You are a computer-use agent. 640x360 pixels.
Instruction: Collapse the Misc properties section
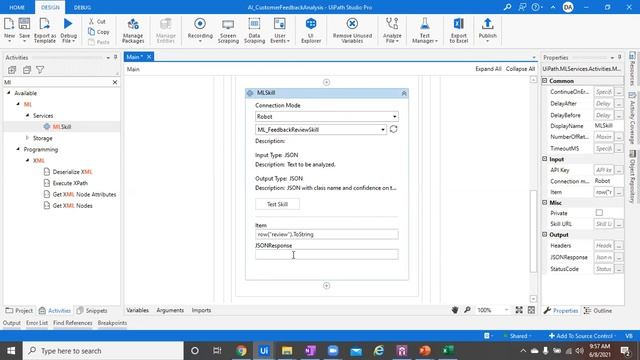tap(544, 202)
